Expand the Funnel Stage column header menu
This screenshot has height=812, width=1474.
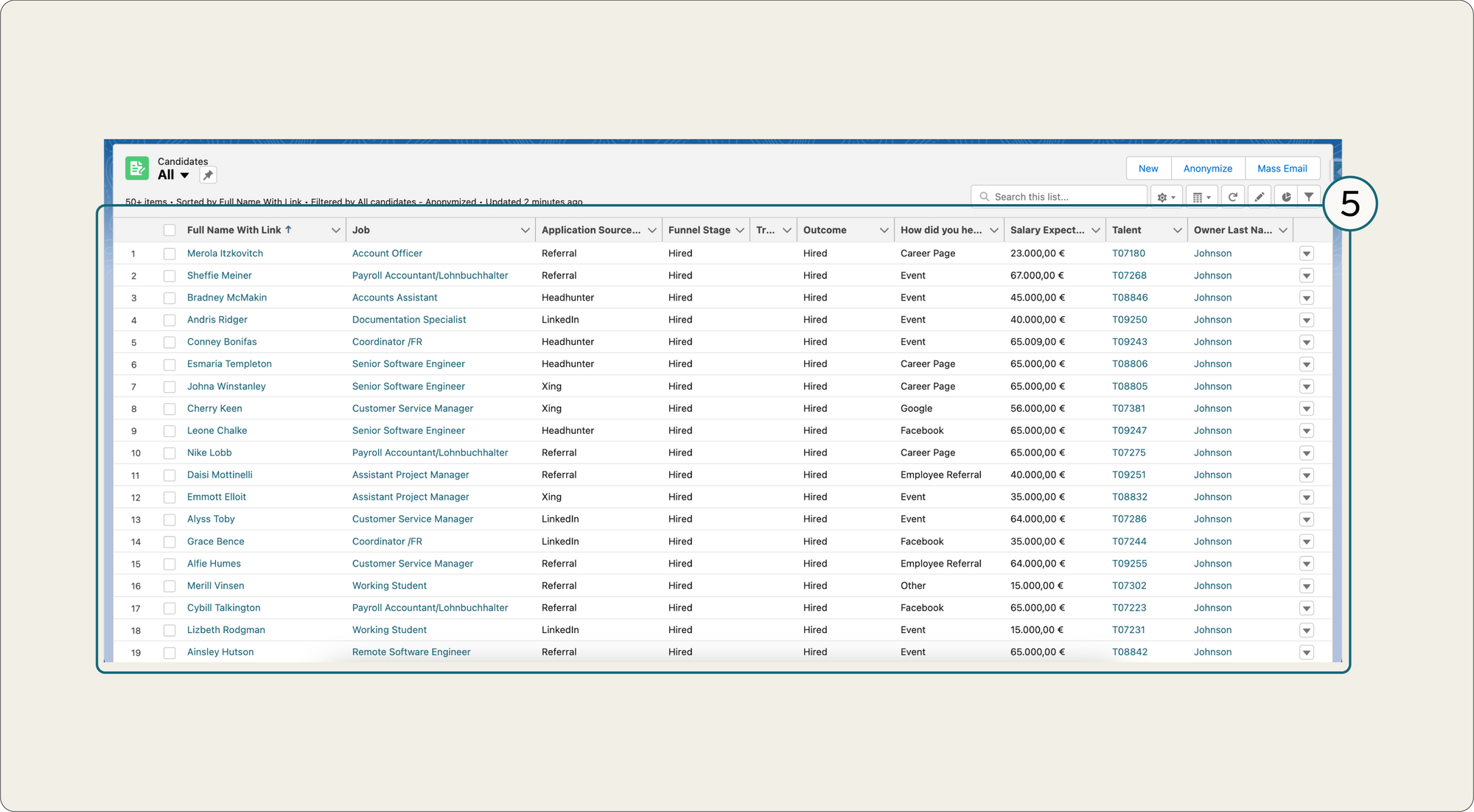(739, 229)
